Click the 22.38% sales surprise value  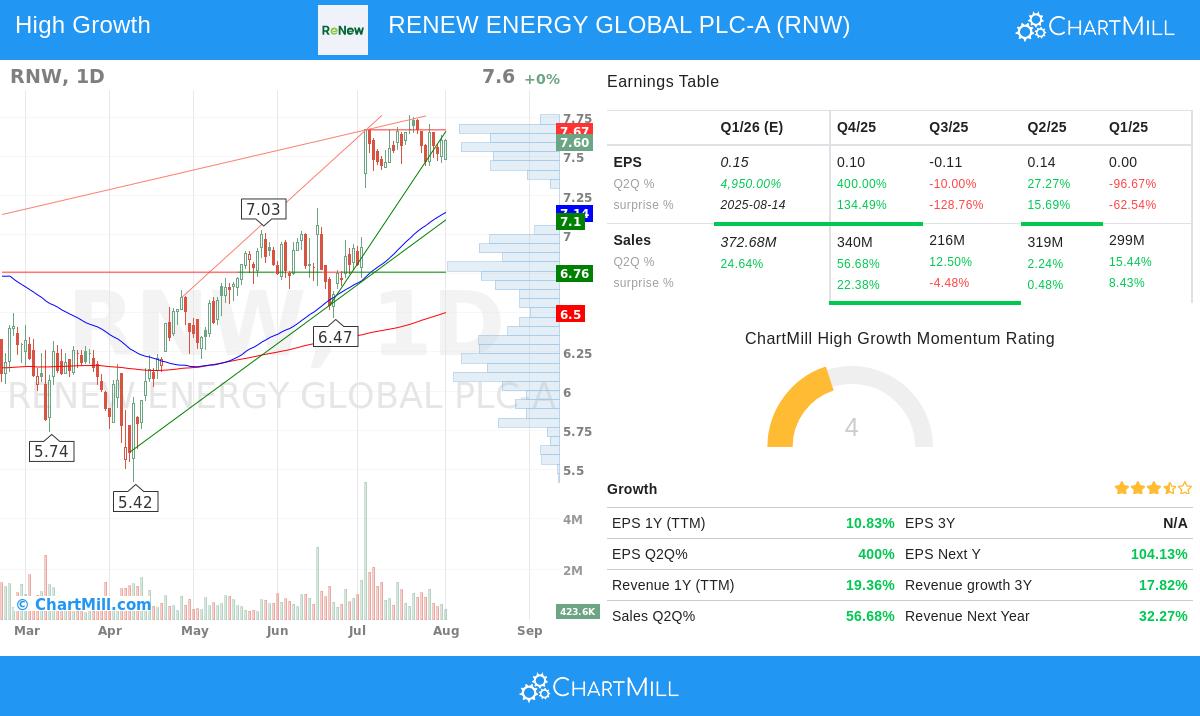(858, 285)
